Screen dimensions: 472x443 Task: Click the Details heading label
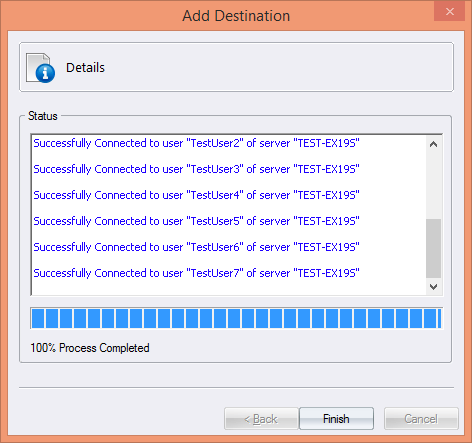pos(85,68)
